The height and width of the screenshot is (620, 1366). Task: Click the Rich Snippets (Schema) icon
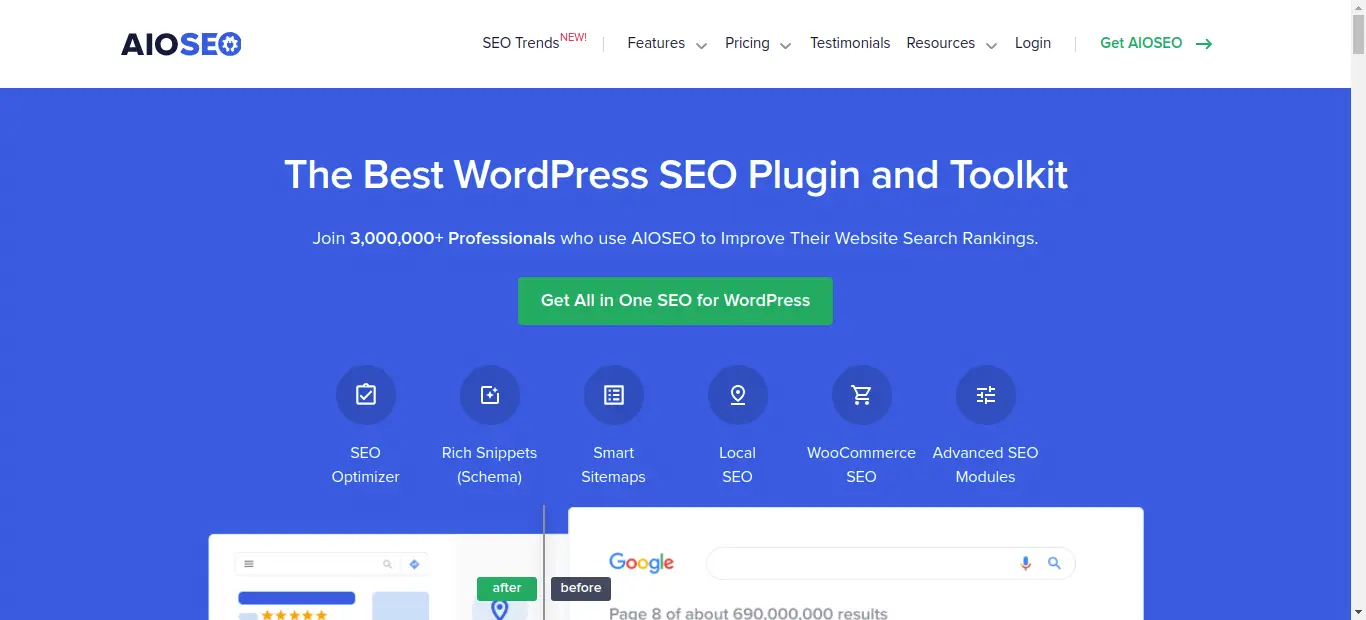(490, 395)
